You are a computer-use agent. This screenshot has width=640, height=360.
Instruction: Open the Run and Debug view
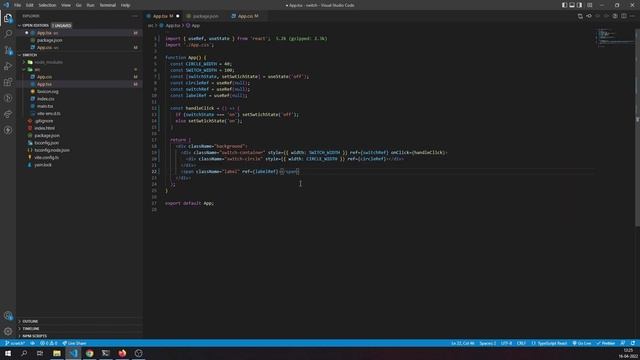[x=8, y=66]
